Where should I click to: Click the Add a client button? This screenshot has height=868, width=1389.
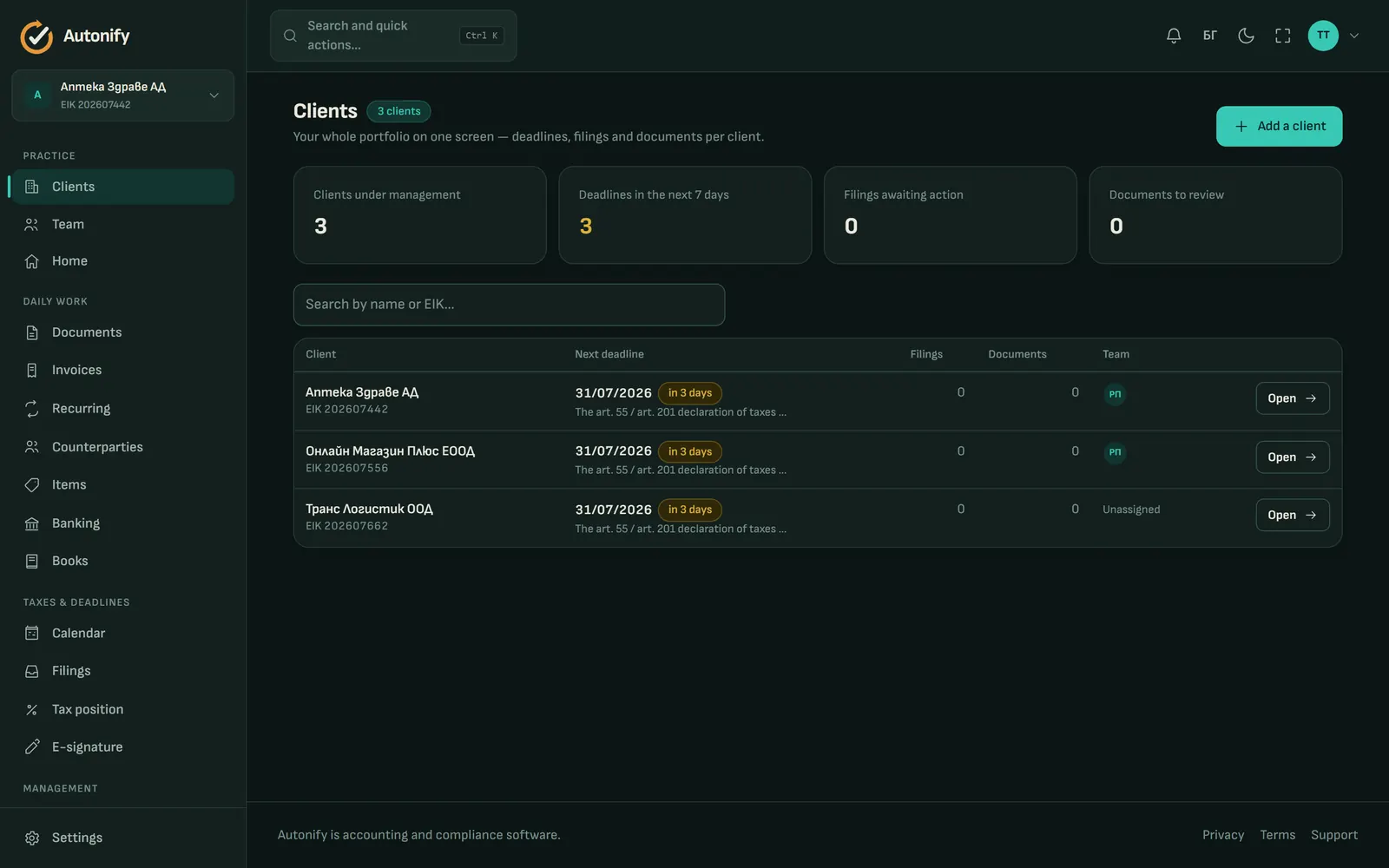1279,126
